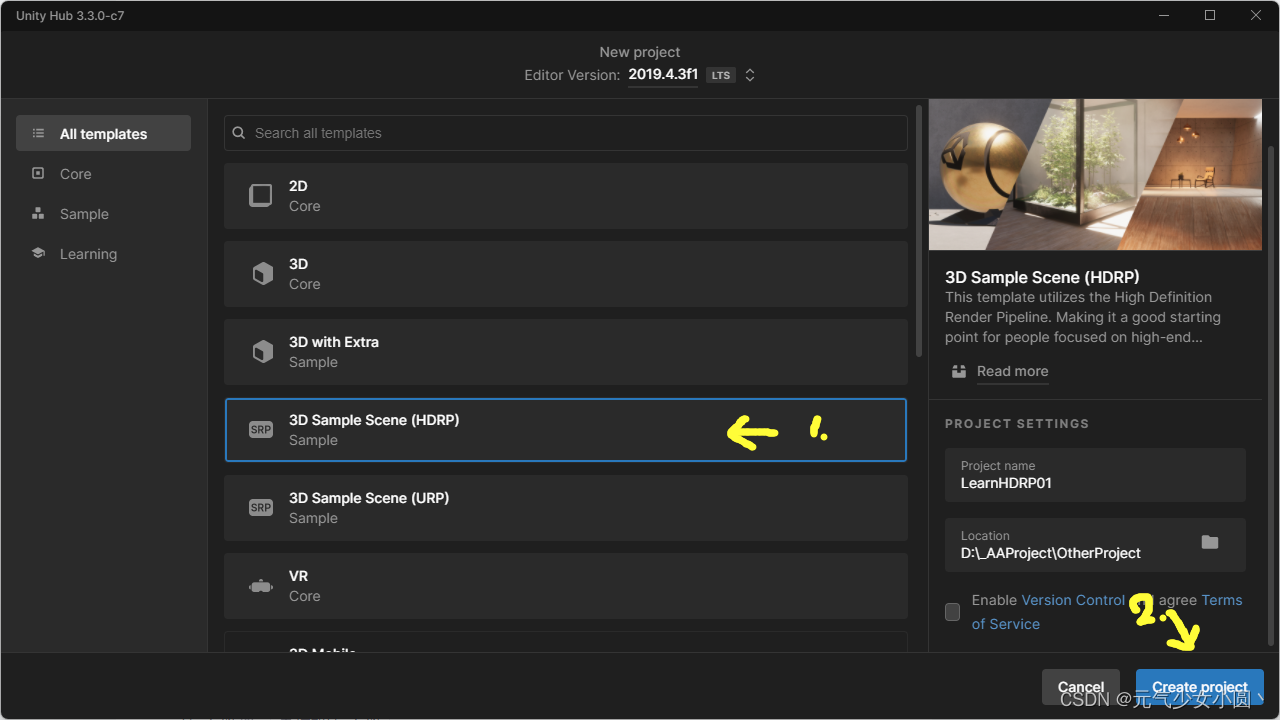Screen dimensions: 1280x720
Task: Select the 3D Sample Scene (HDRP) template
Action: pyautogui.click(x=565, y=430)
